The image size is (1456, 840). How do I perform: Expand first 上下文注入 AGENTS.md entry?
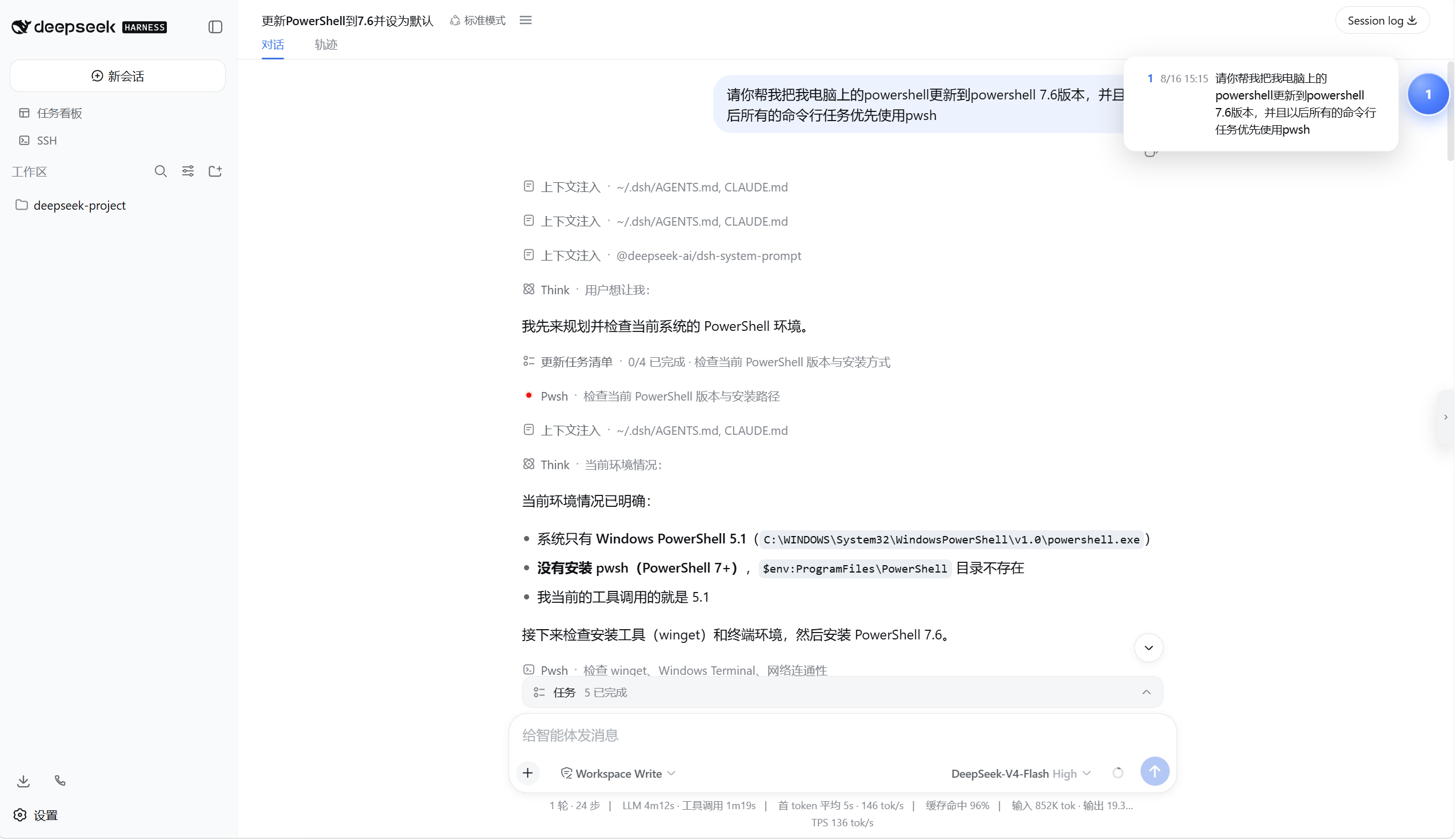point(656,187)
